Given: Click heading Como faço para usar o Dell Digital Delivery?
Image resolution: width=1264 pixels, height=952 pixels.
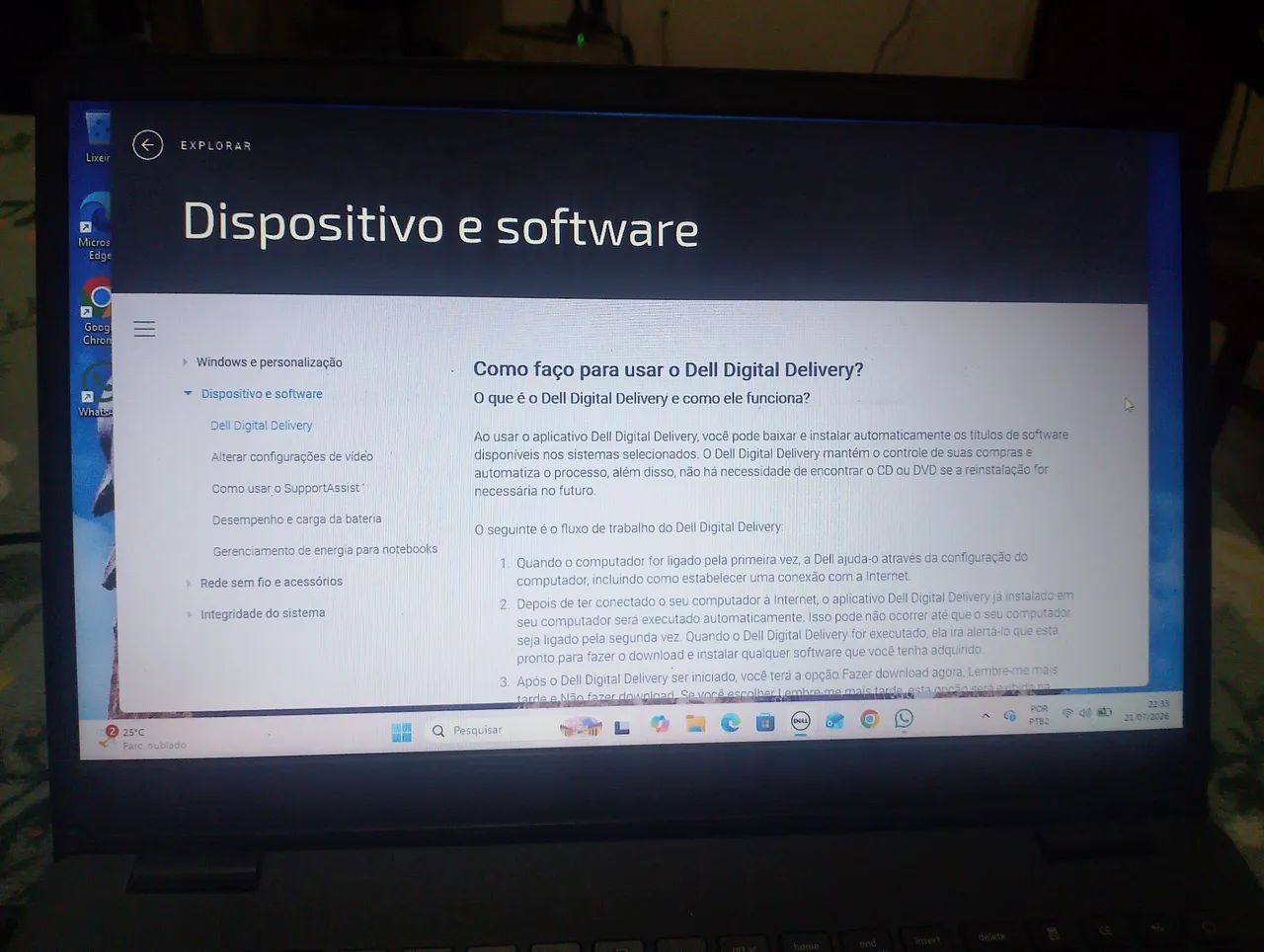Looking at the screenshot, I should point(669,369).
